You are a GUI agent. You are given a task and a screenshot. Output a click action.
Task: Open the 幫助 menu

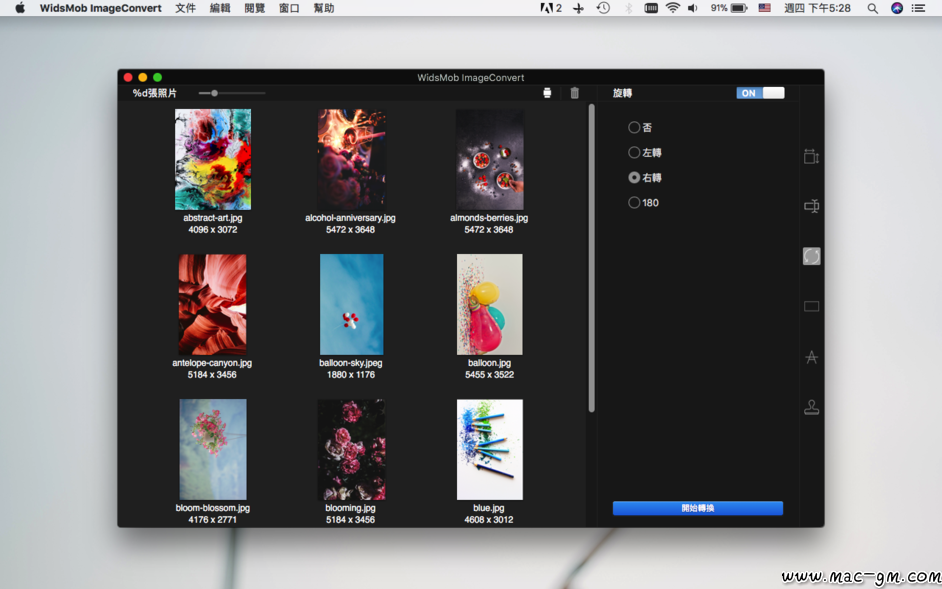[x=324, y=8]
